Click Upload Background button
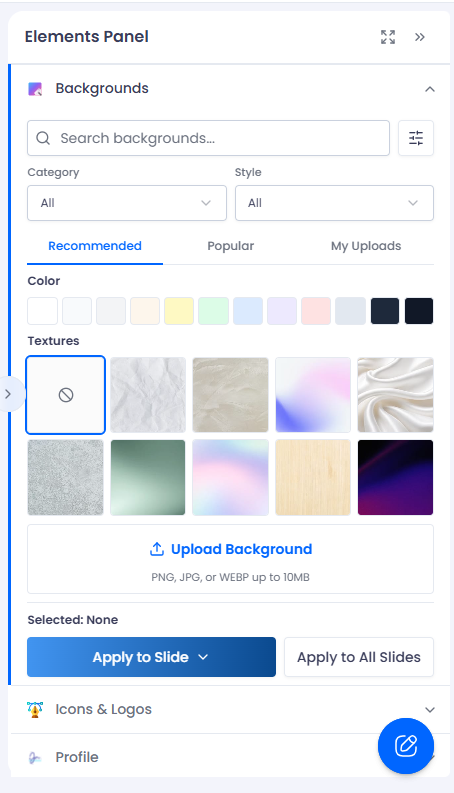Screen dimensions: 454x793 pyautogui.click(x=231, y=559)
